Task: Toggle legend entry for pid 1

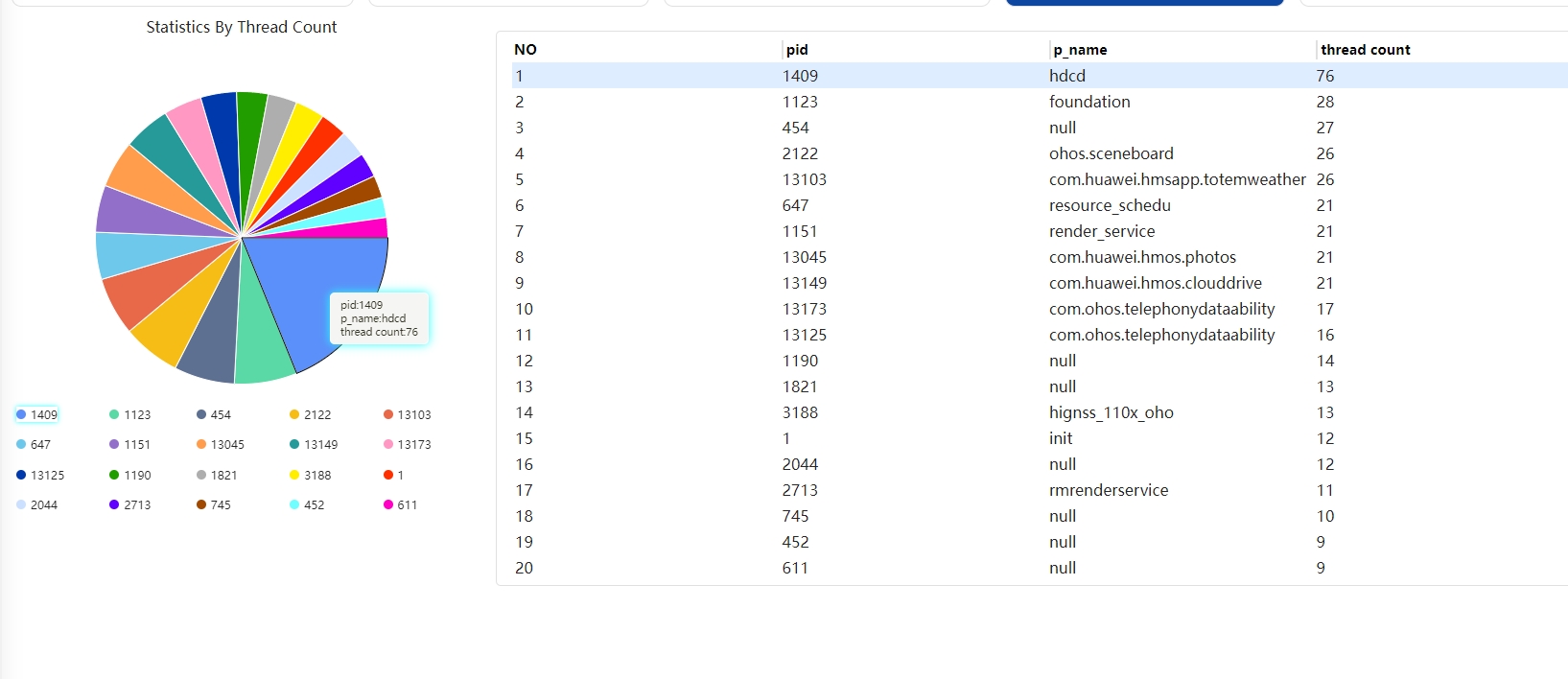Action: 393,475
